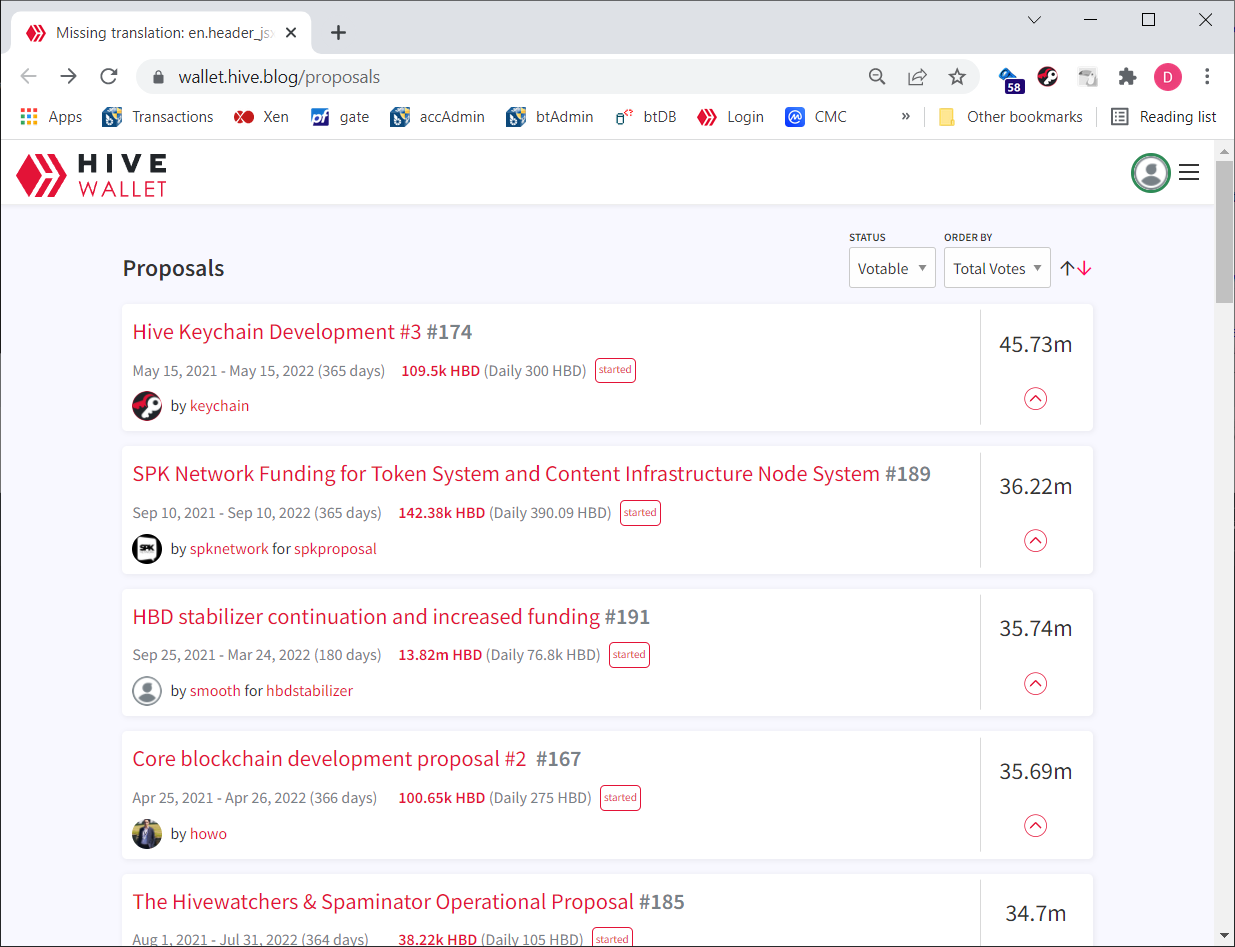The width and height of the screenshot is (1235, 947).
Task: Open the hamburger menu in the header
Action: (x=1188, y=173)
